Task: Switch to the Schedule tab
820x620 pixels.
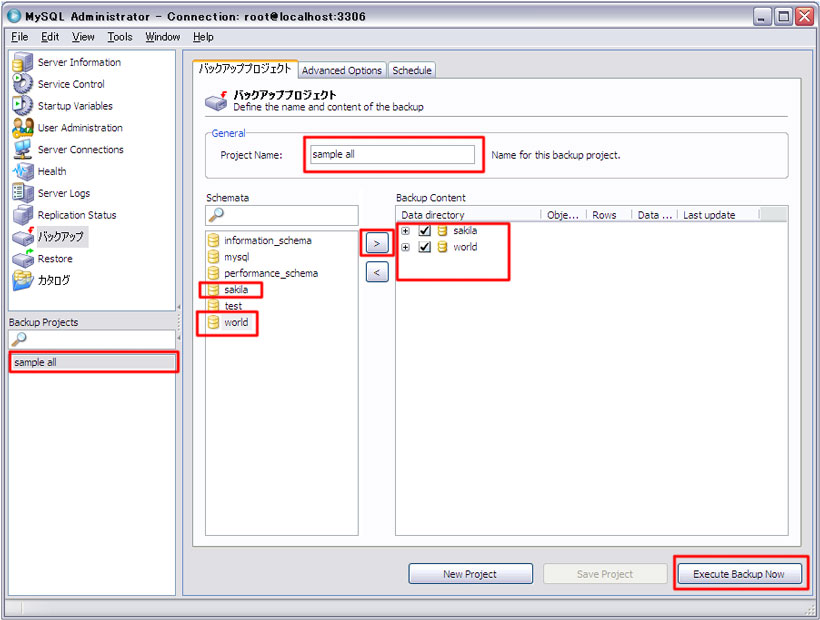Action: [x=412, y=70]
